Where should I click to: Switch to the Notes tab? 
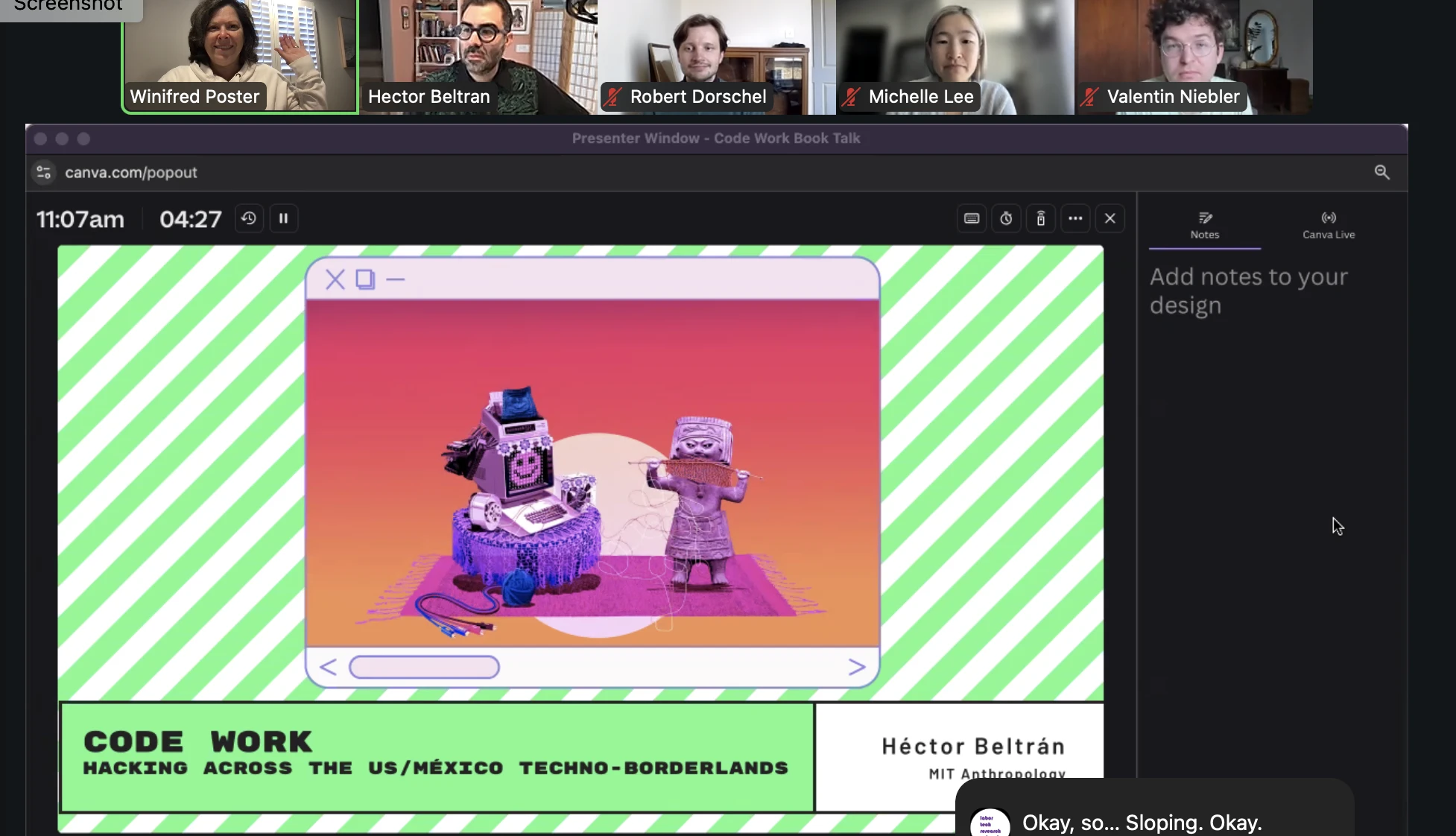(1204, 224)
